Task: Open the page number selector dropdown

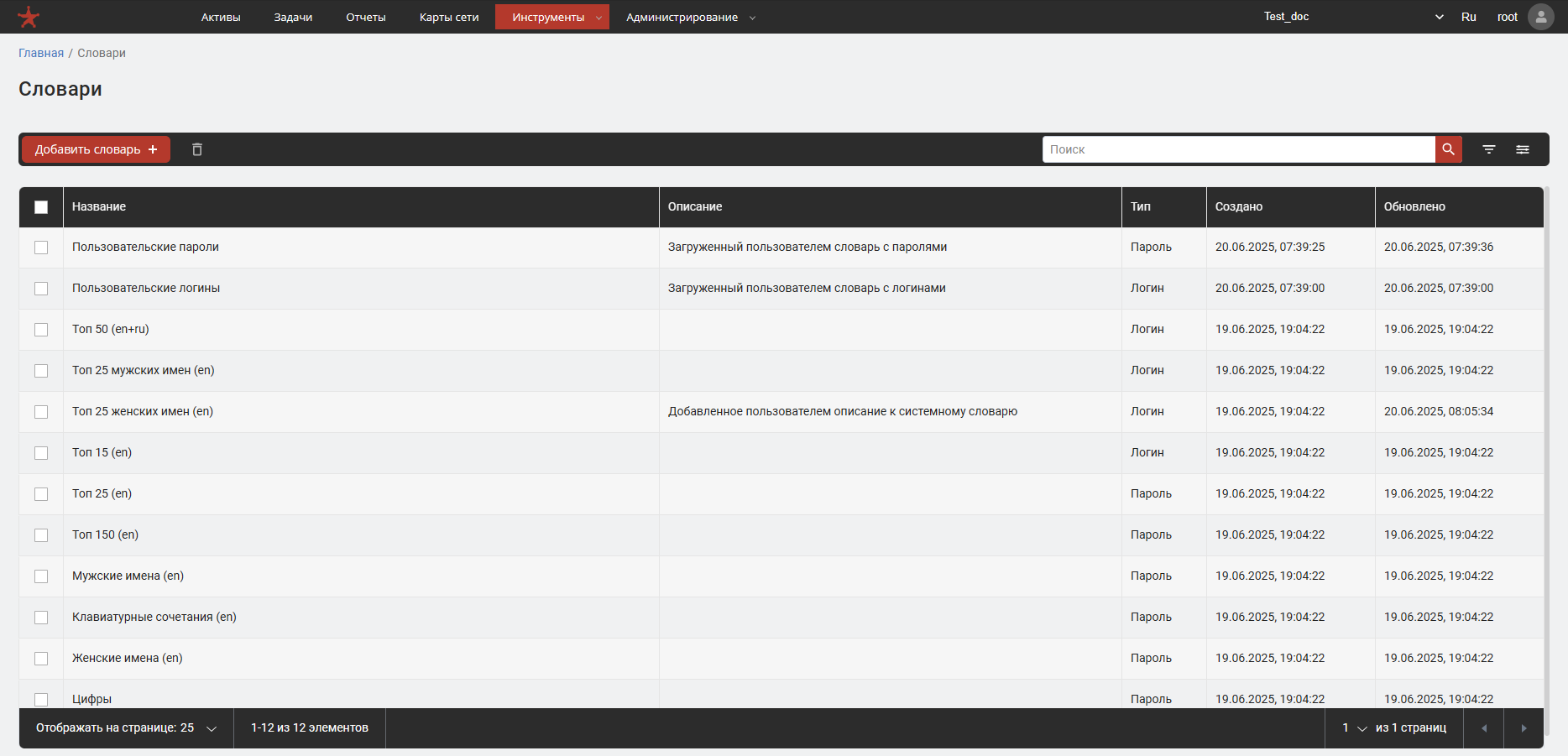Action: pyautogui.click(x=1354, y=728)
